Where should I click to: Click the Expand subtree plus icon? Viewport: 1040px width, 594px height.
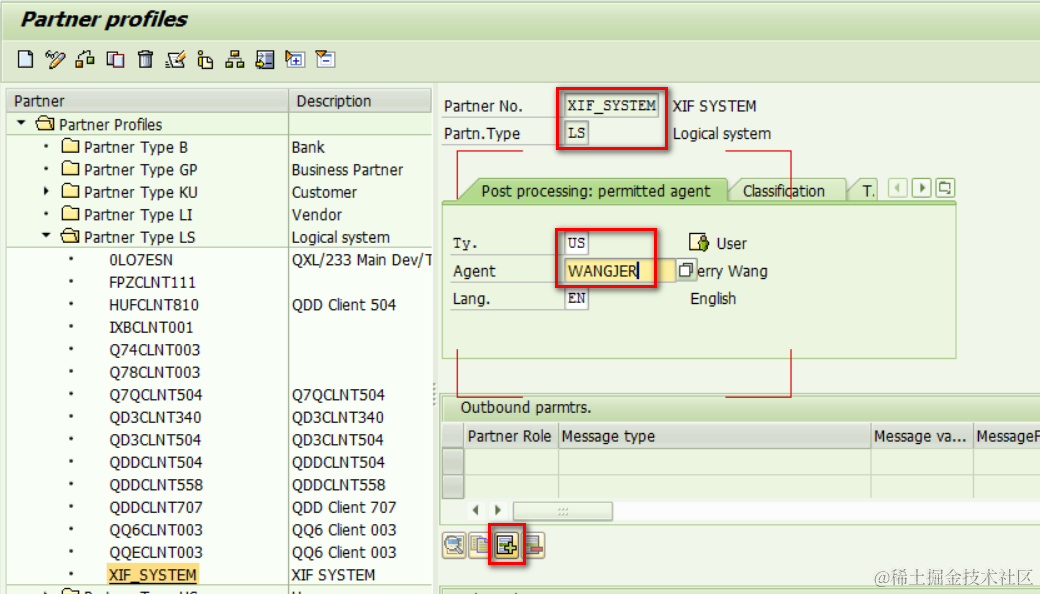294,59
